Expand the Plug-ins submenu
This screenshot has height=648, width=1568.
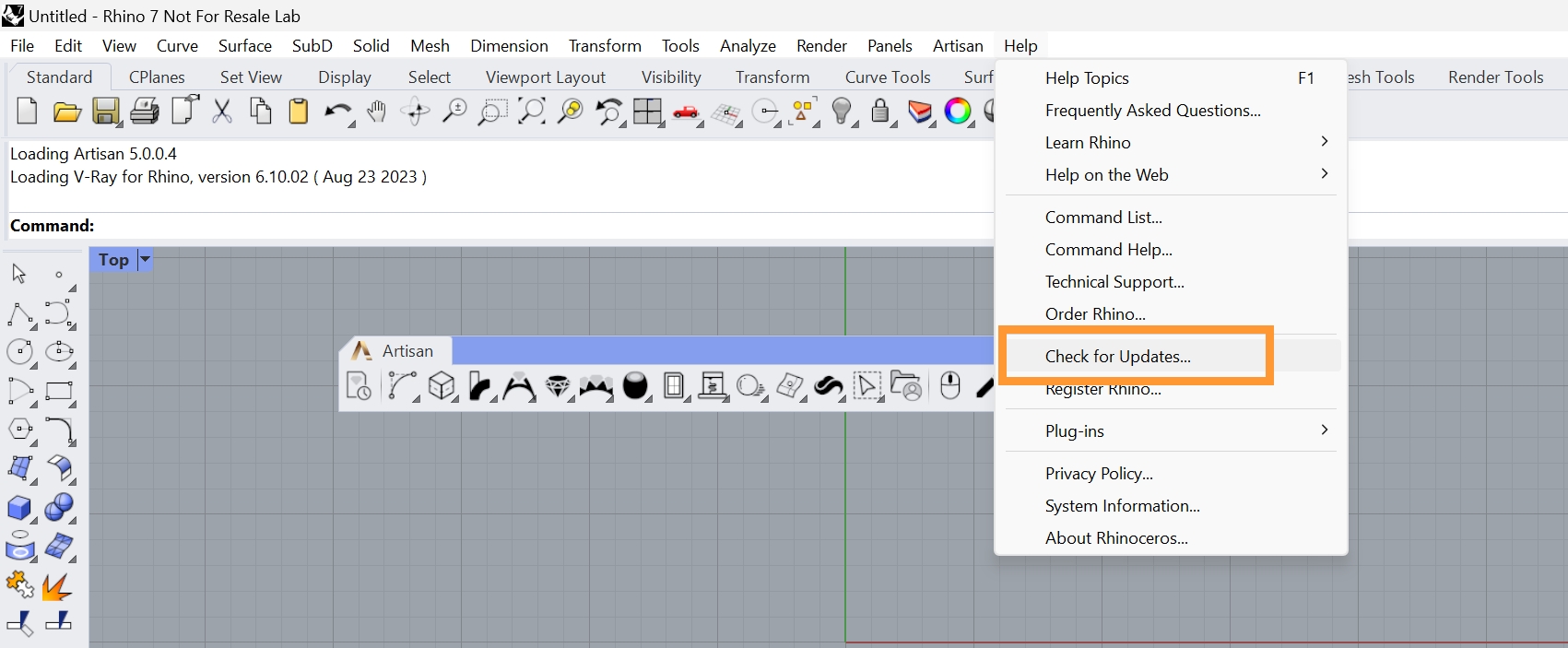click(1324, 430)
